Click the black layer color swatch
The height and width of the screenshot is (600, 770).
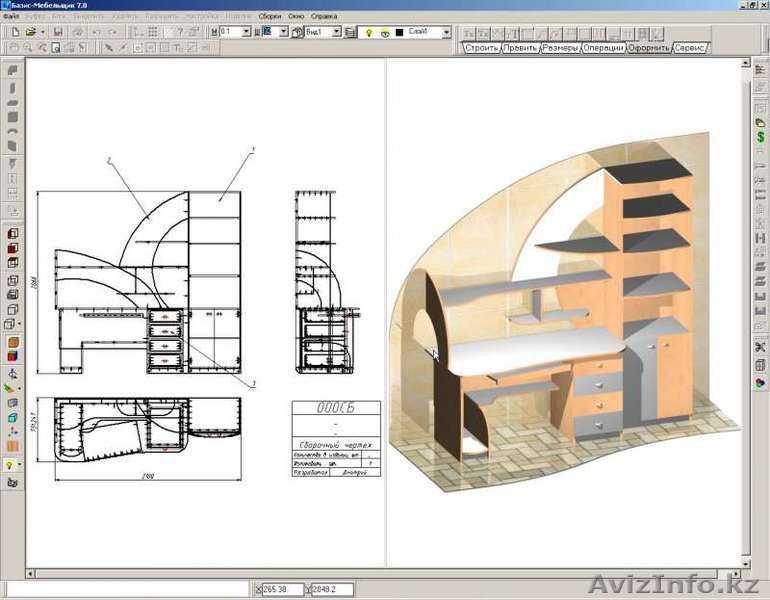pyautogui.click(x=399, y=32)
